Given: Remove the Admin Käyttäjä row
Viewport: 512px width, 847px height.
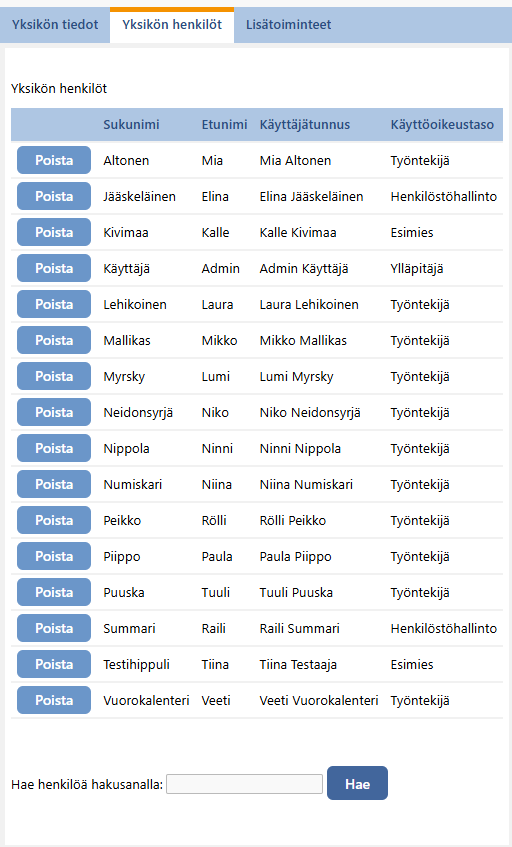Looking at the screenshot, I should pyautogui.click(x=54, y=268).
